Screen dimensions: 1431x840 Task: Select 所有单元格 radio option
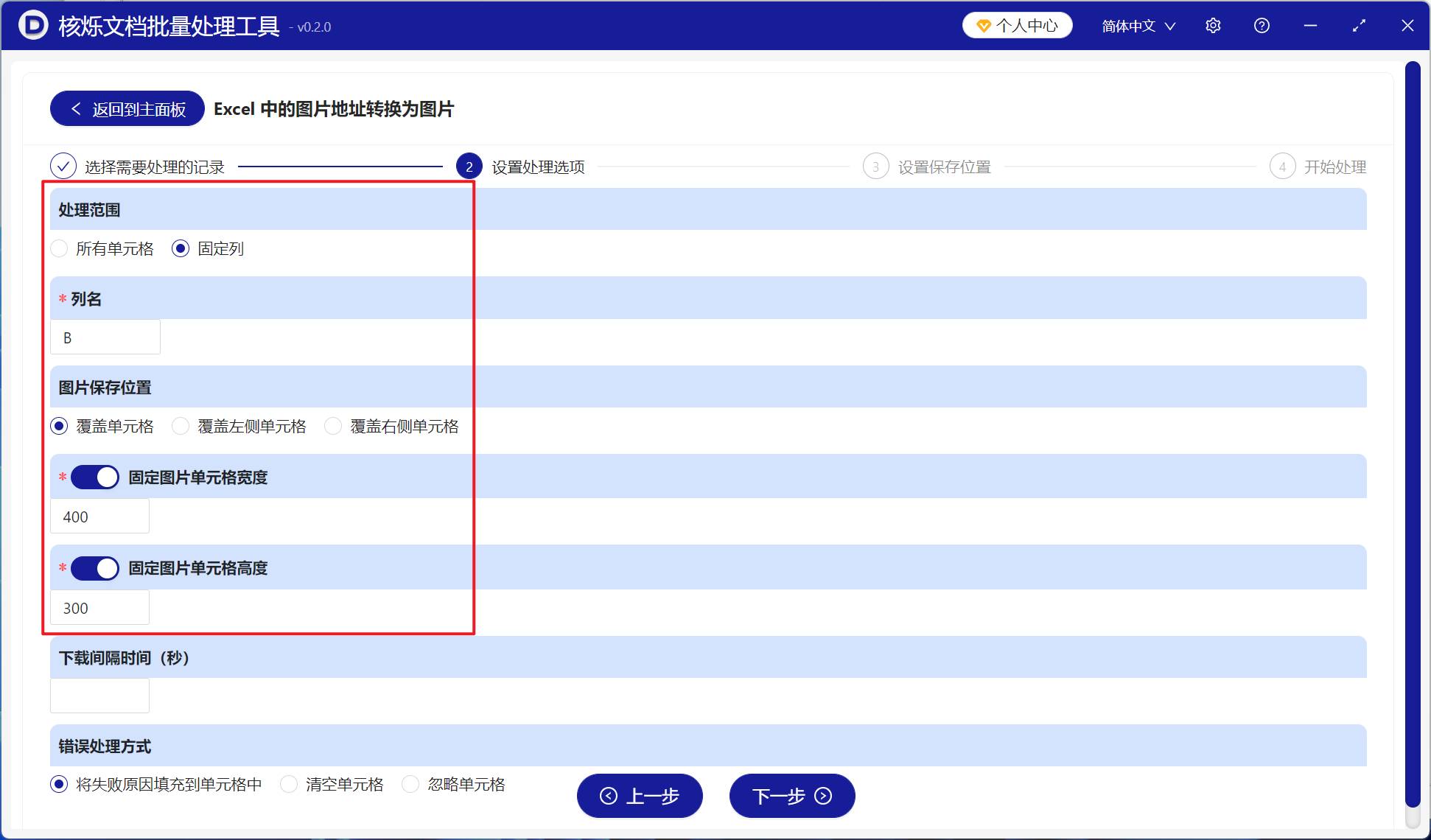pos(102,249)
